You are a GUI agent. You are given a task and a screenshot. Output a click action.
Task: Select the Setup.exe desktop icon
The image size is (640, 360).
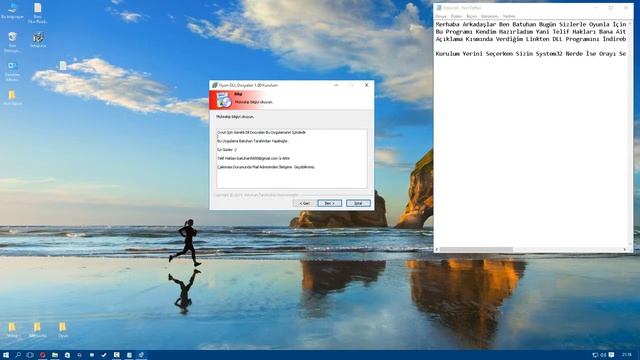click(x=38, y=40)
